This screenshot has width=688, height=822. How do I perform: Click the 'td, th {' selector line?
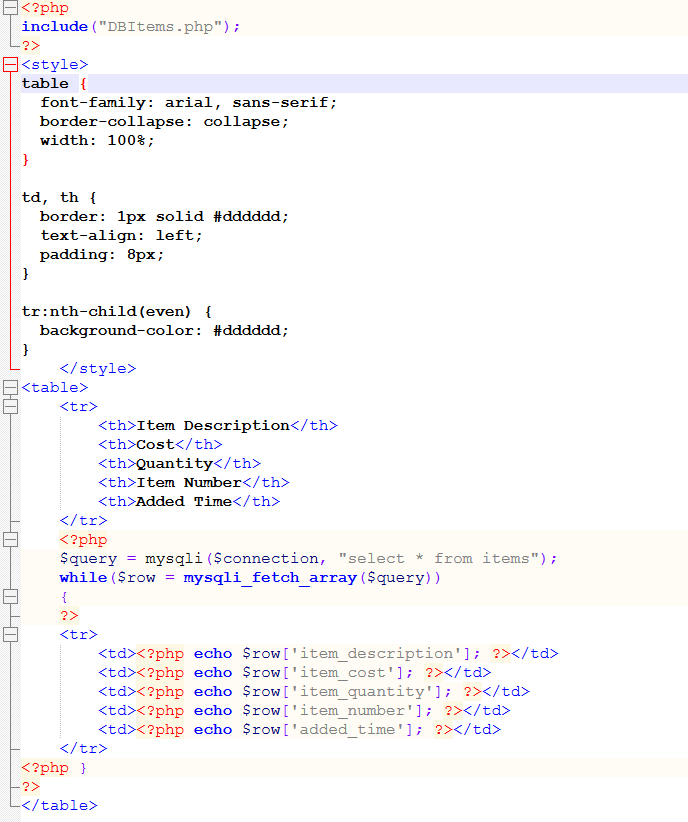[x=59, y=198]
